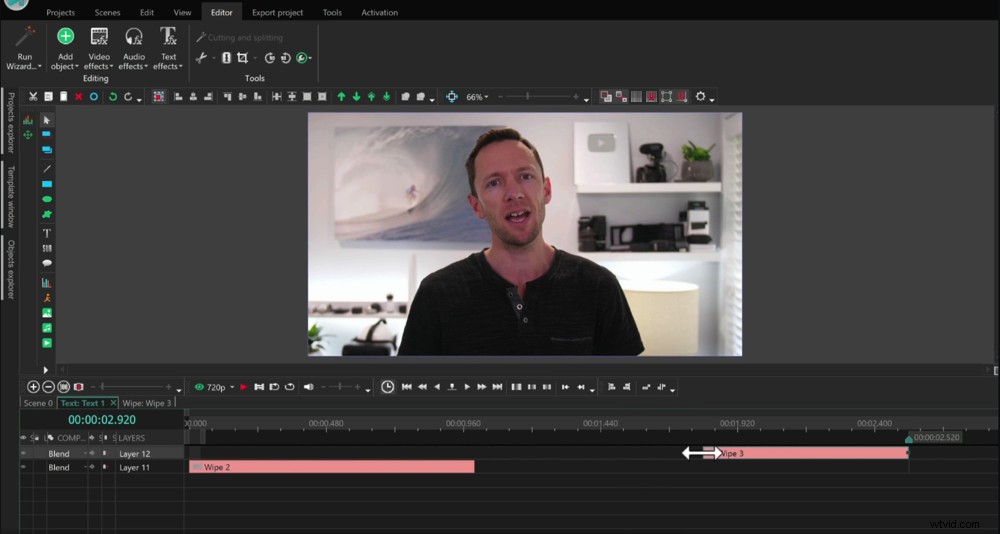Toggle the green preview eye next to 720p

(x=200, y=387)
